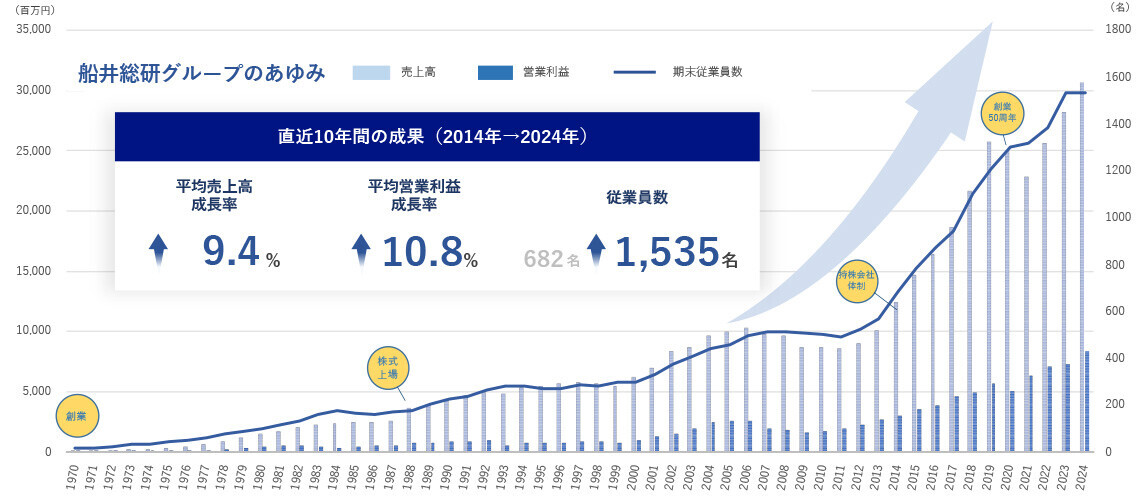Image resolution: width=1146 pixels, height=497 pixels.
Task: Click the grey 682名 figure
Action: pyautogui.click(x=551, y=259)
